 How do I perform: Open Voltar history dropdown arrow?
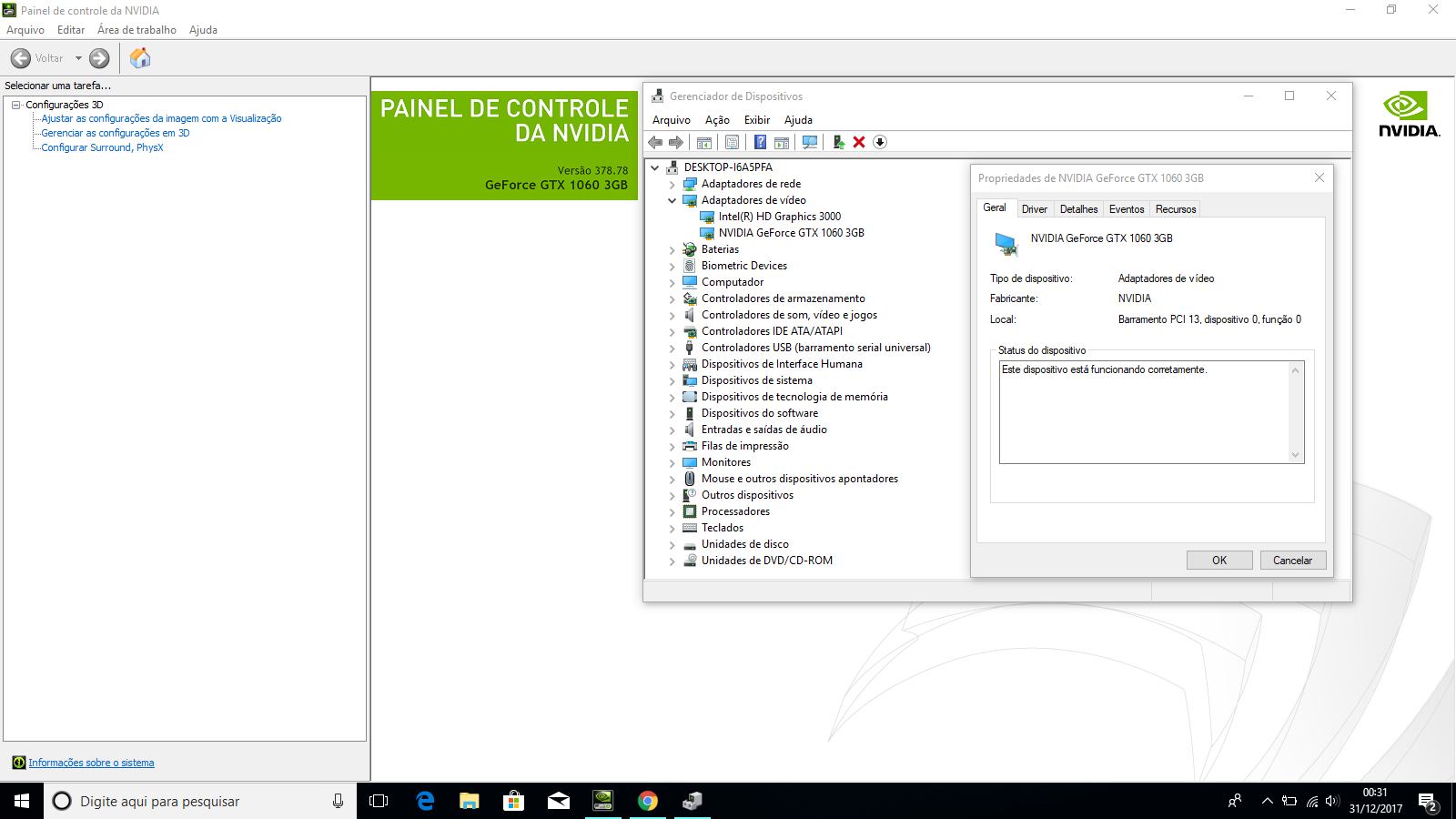78,58
